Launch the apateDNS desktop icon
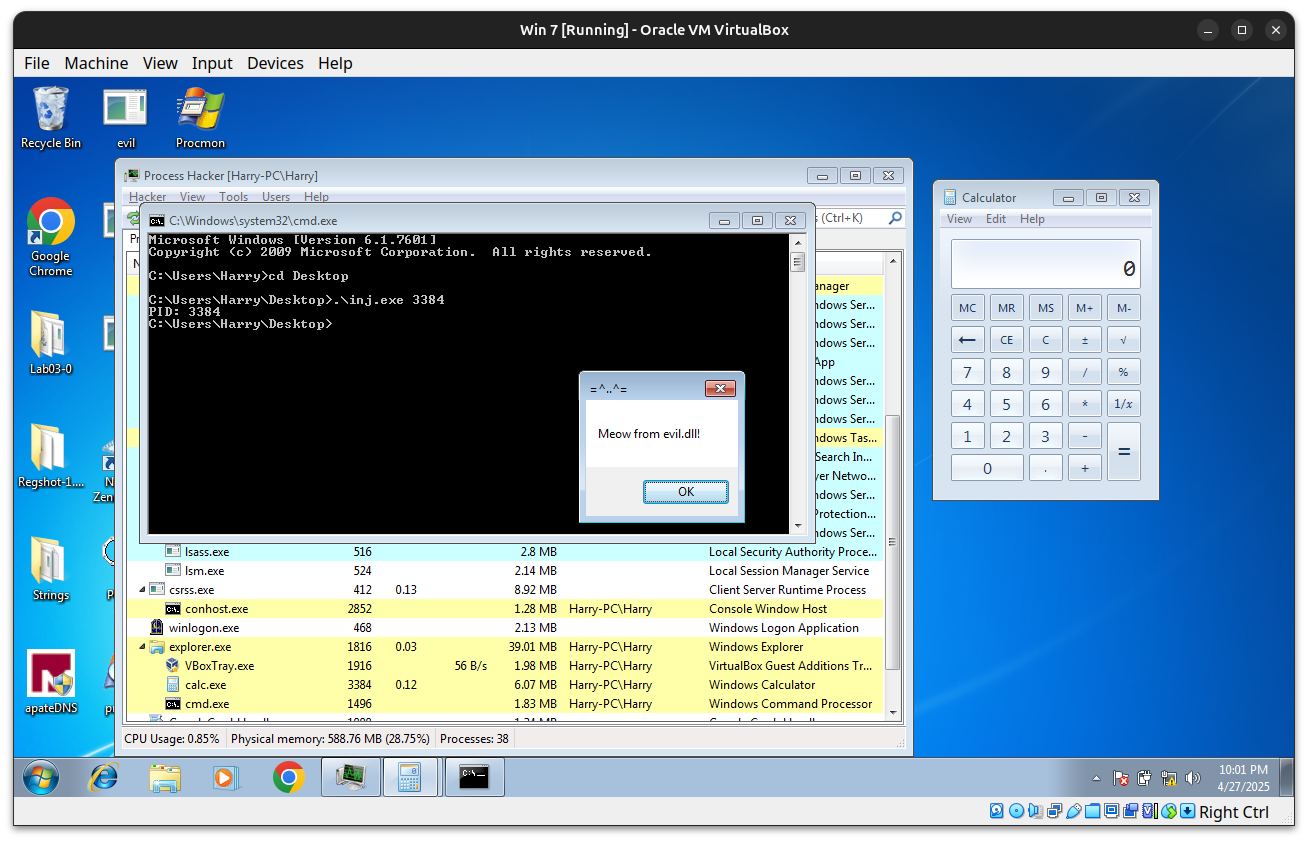This screenshot has height=842, width=1308. 50,683
